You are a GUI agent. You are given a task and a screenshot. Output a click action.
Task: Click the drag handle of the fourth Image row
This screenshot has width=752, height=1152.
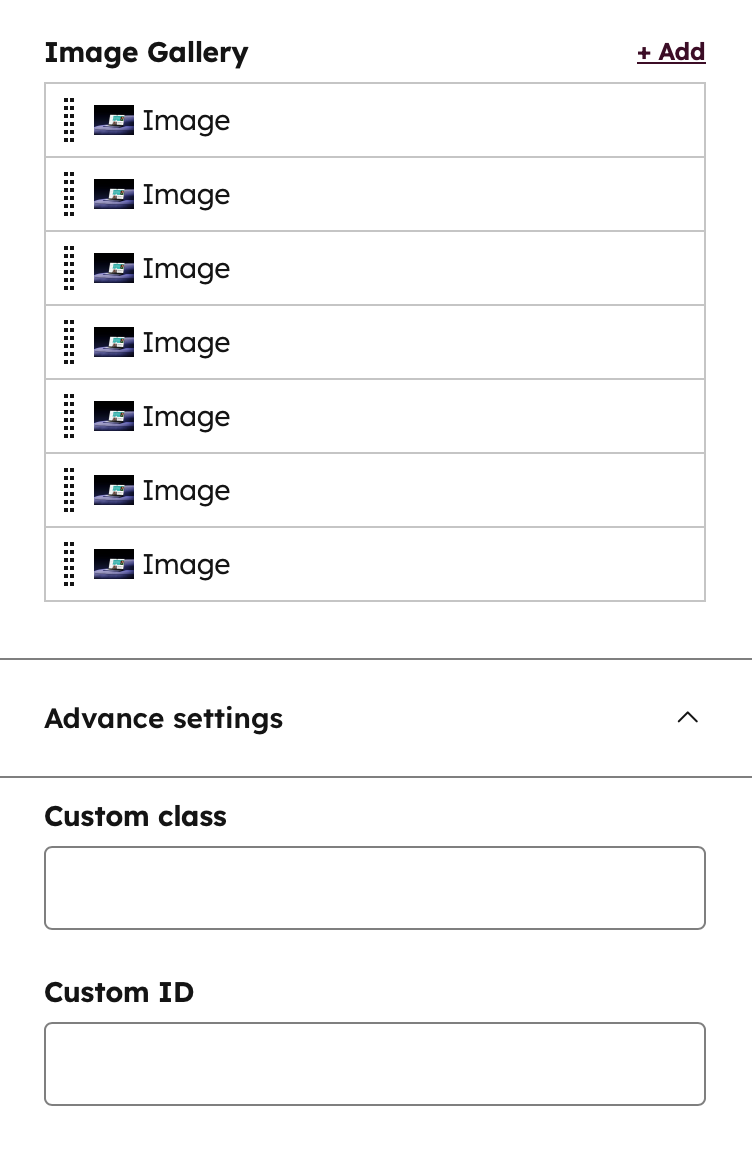[69, 342]
